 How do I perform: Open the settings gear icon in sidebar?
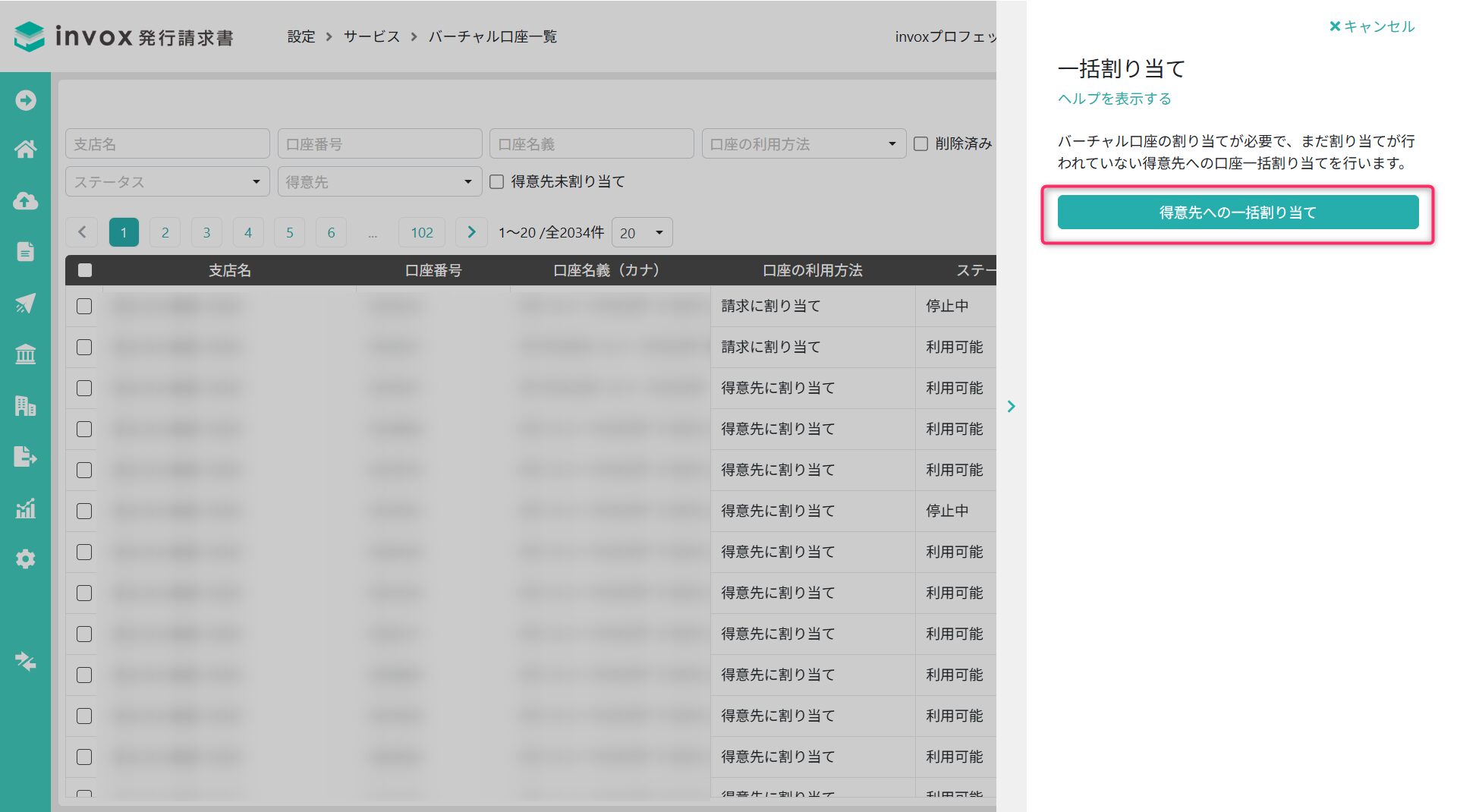pos(25,559)
